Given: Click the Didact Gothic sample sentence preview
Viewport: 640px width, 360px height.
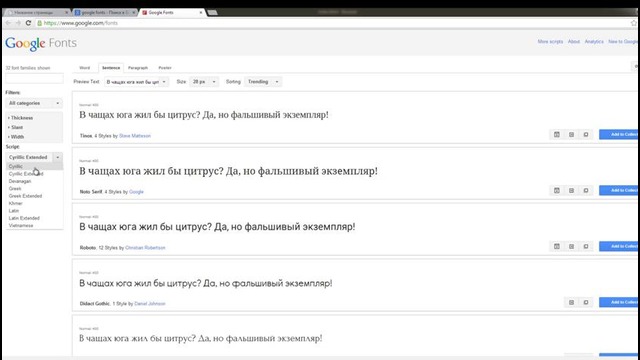Looking at the screenshot, I should [206, 283].
